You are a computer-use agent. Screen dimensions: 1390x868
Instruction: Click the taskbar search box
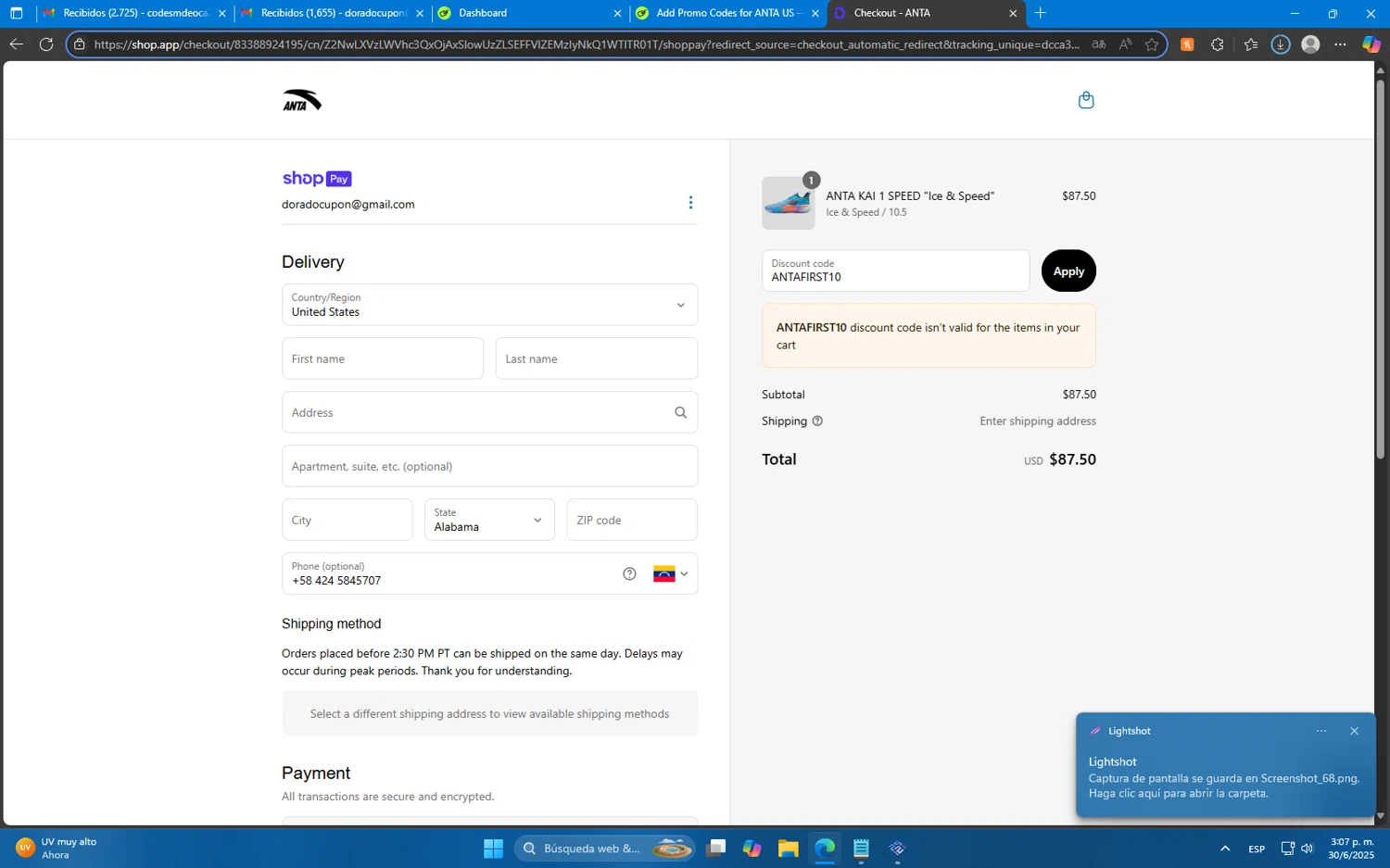pyautogui.click(x=604, y=849)
